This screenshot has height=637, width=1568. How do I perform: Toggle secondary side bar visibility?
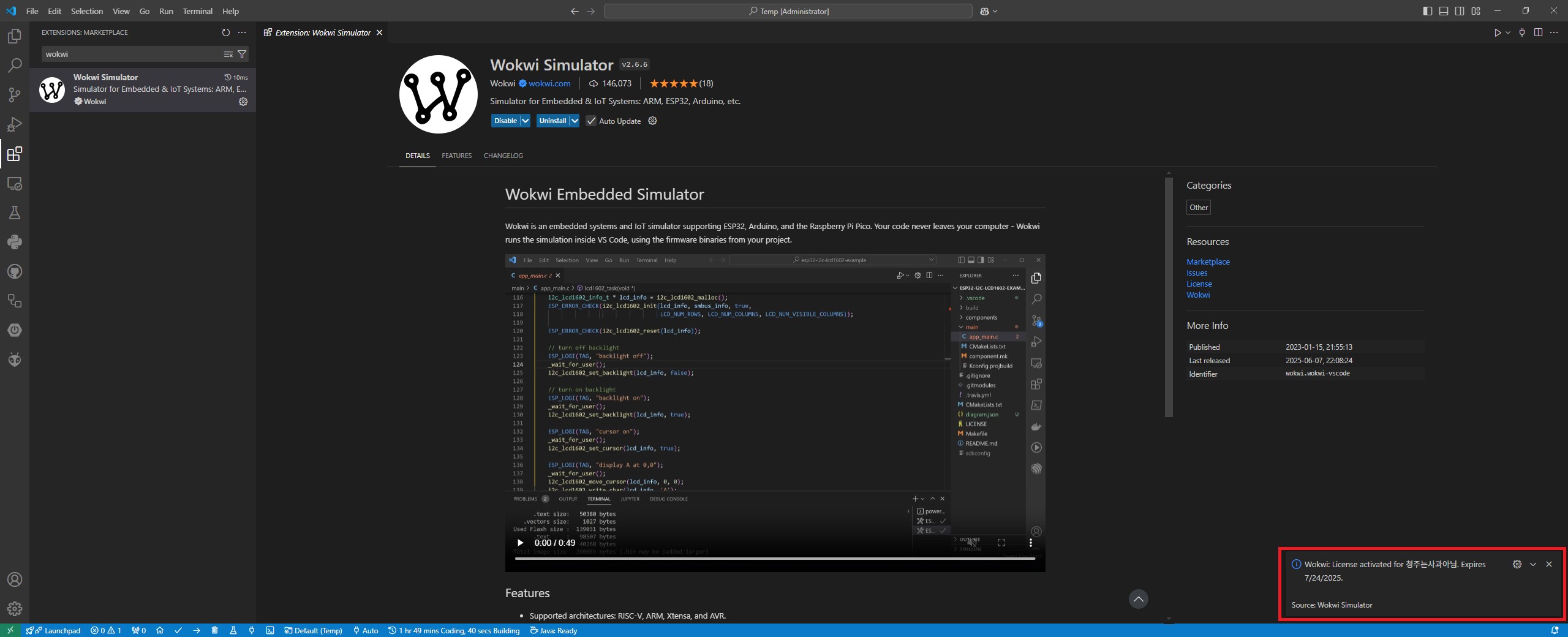[x=1460, y=11]
